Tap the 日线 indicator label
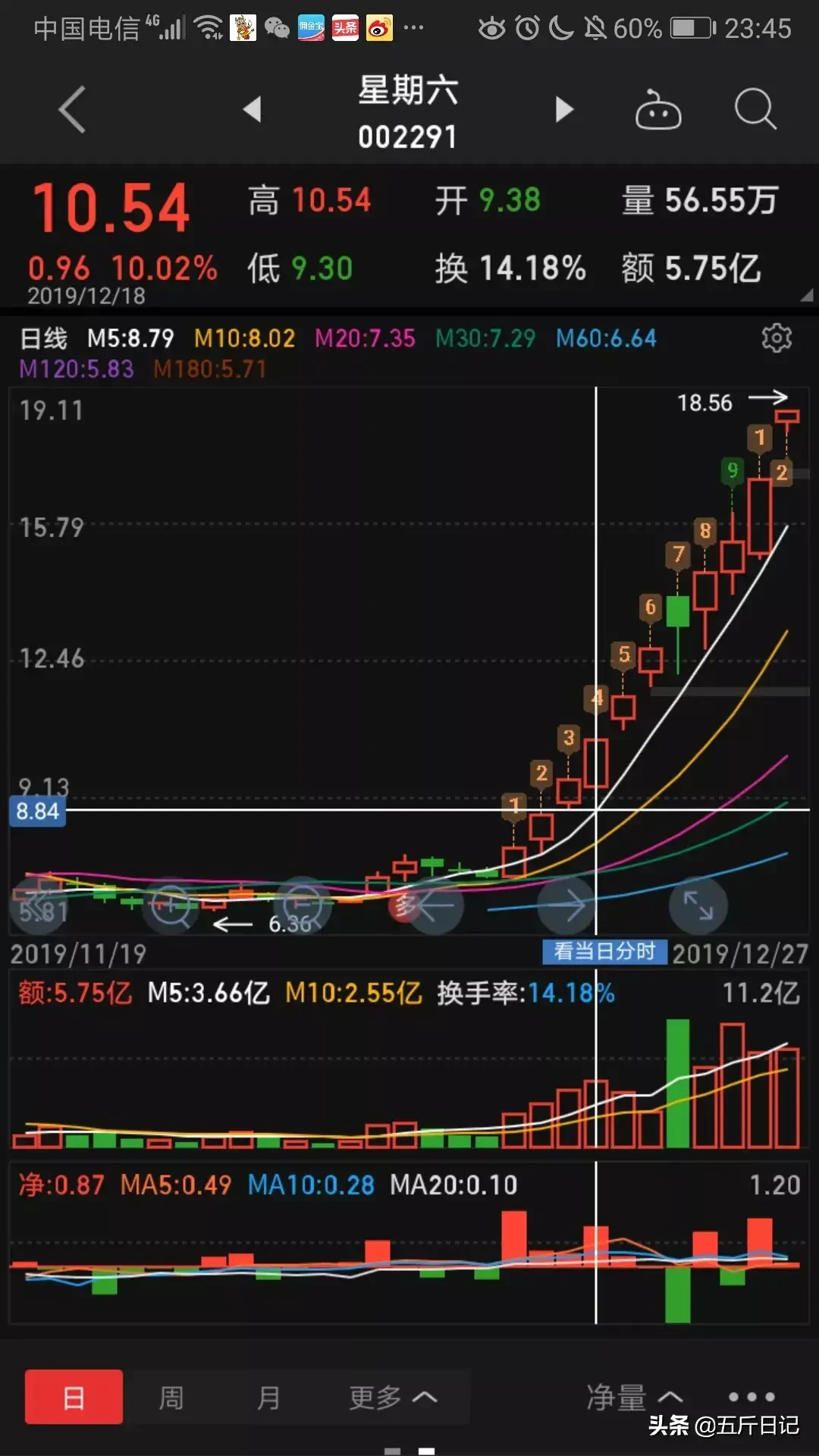 43,337
